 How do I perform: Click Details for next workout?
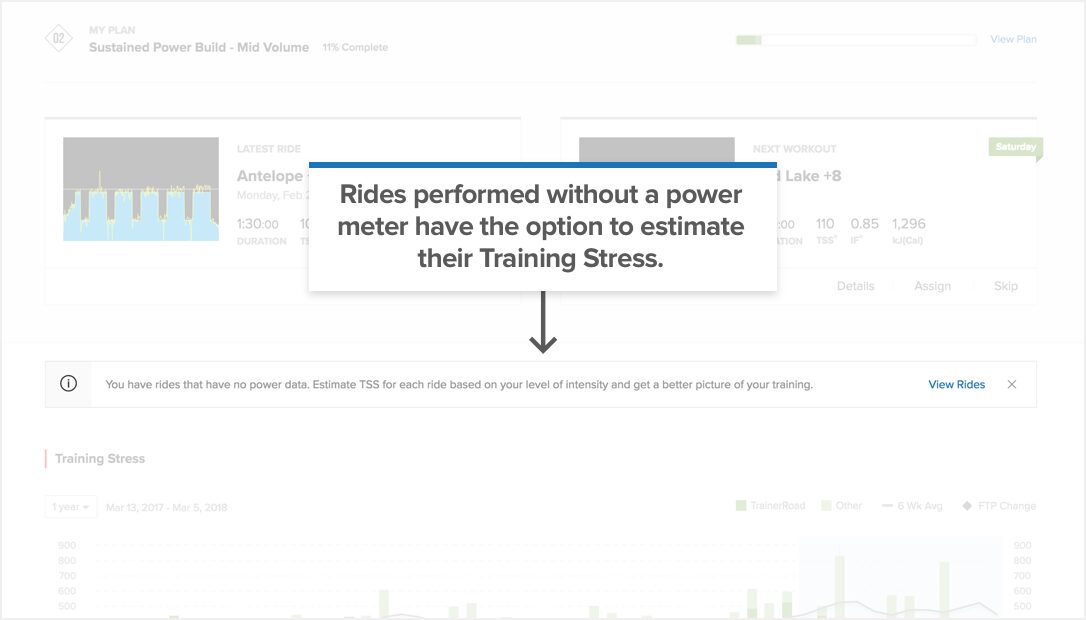click(x=855, y=286)
